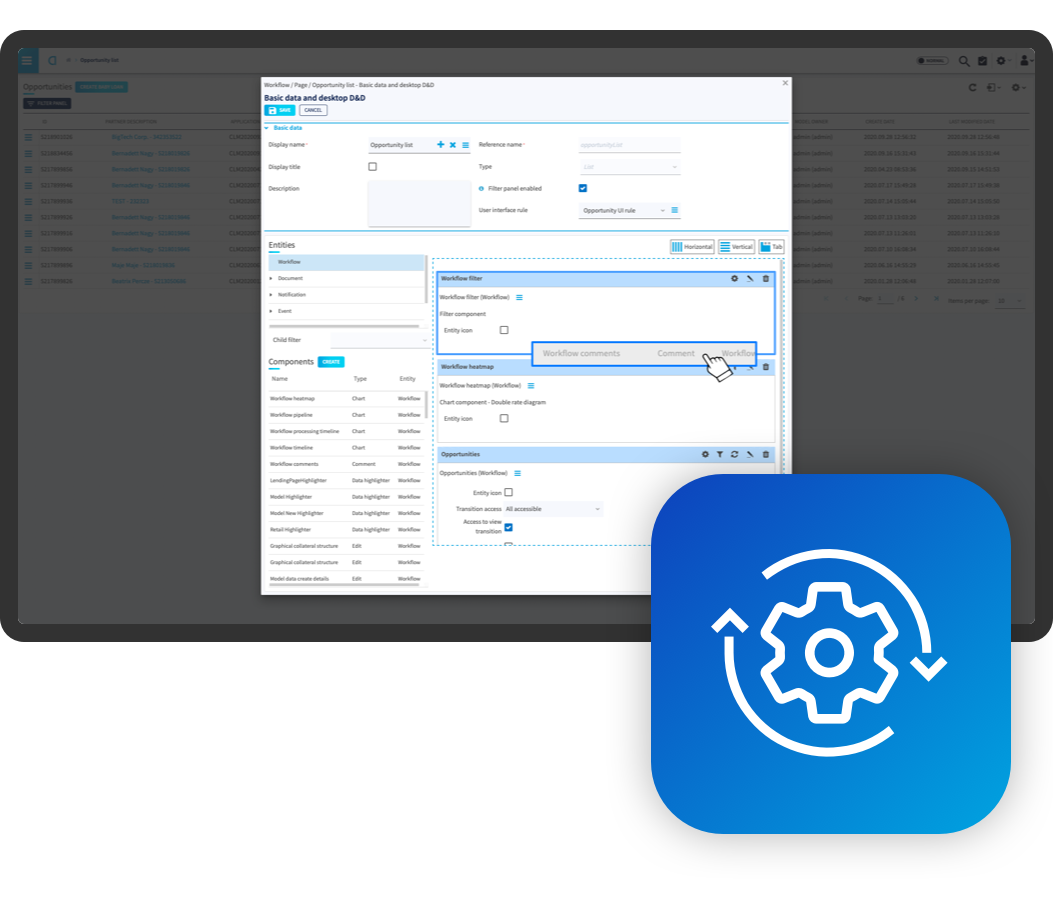Open list menu icon beside User interface rule

tap(675, 210)
